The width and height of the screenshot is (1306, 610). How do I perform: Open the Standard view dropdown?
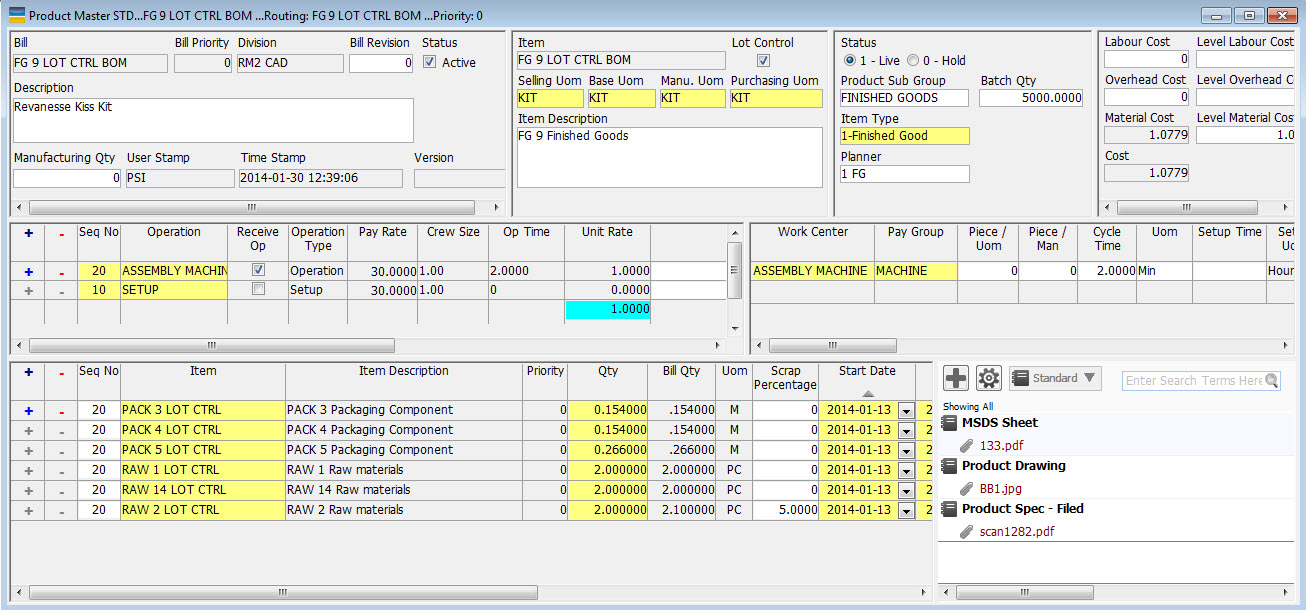point(1055,378)
